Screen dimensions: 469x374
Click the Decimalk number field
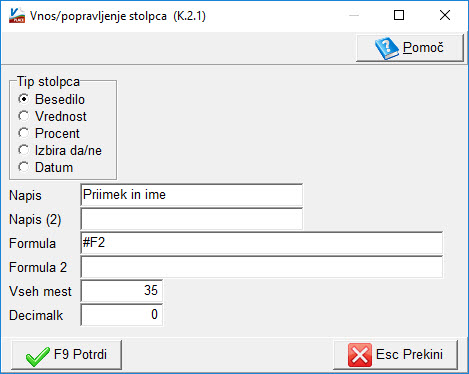point(121,315)
